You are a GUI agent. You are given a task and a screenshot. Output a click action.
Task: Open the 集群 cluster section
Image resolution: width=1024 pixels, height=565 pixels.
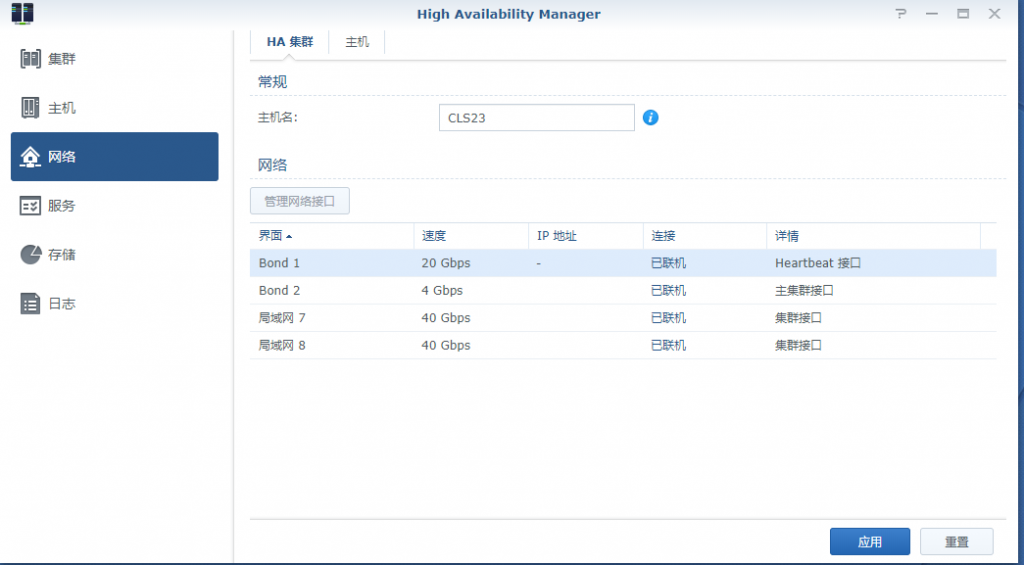[x=114, y=59]
